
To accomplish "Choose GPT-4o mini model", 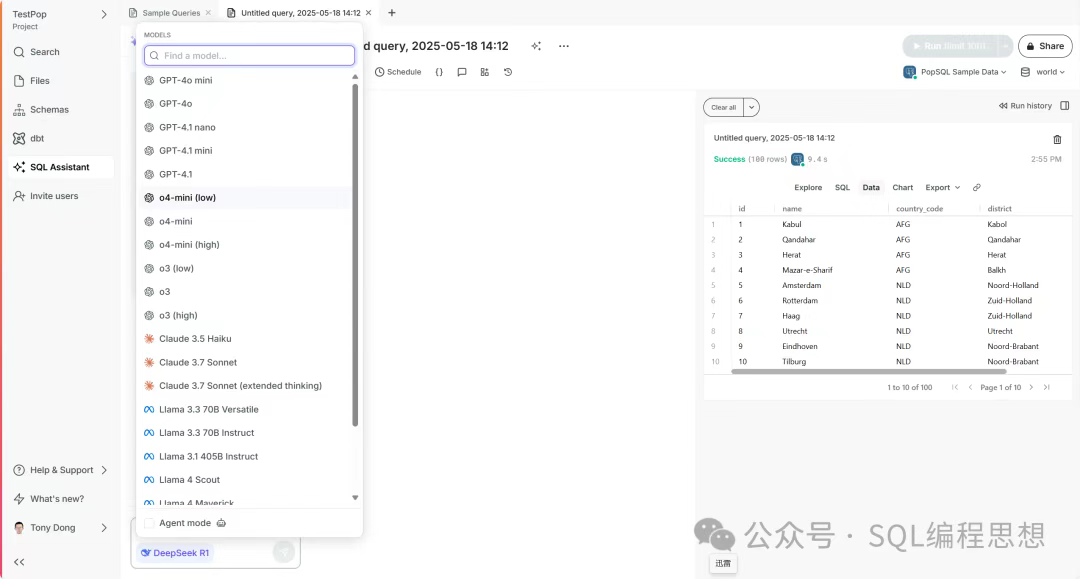I will pos(185,81).
